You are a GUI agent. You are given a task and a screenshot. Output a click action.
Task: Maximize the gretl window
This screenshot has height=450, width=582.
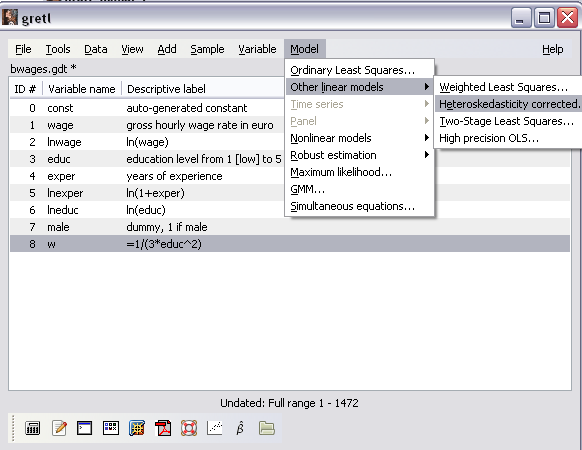pyautogui.click(x=544, y=17)
